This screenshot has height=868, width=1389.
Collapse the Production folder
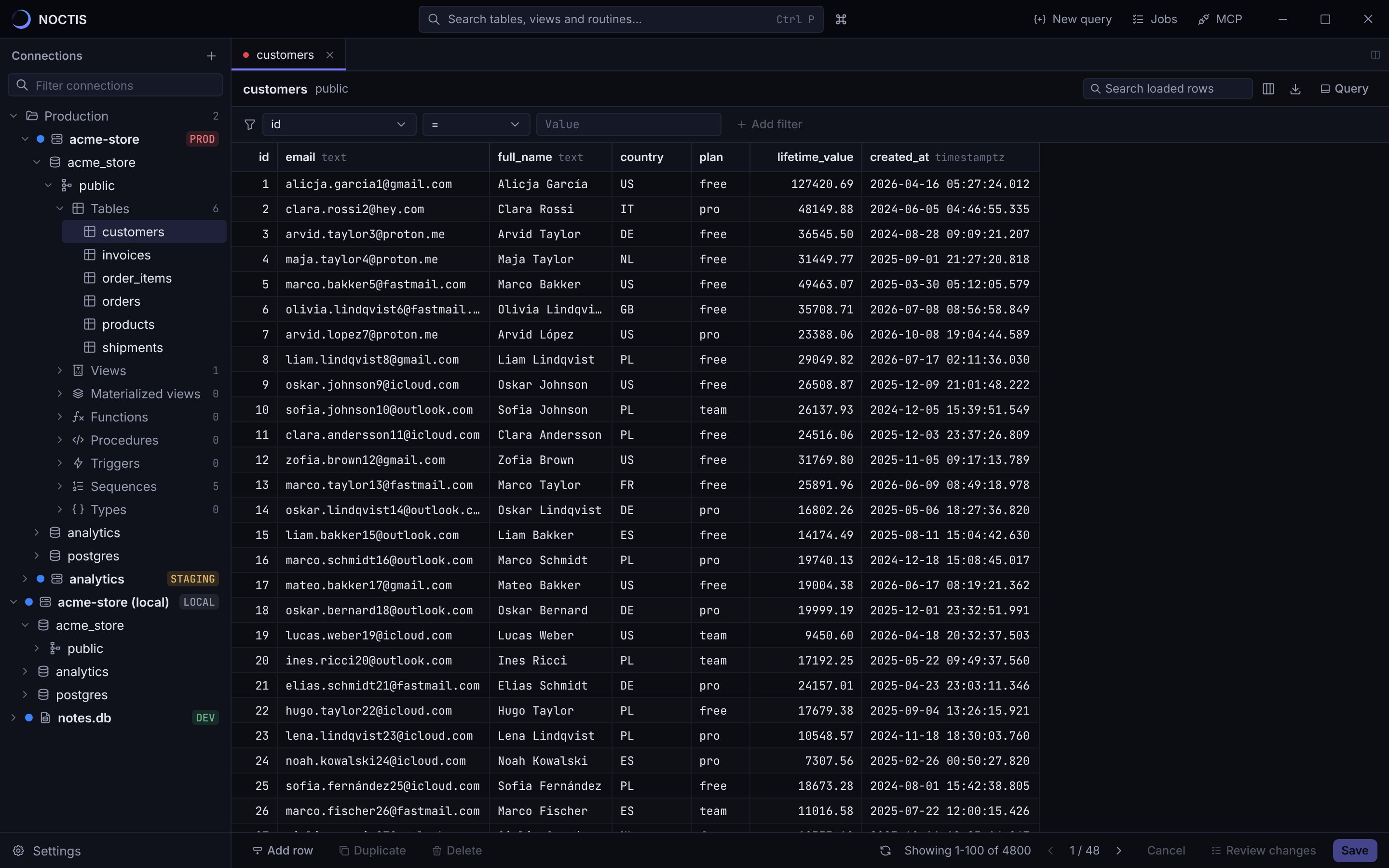(14, 116)
